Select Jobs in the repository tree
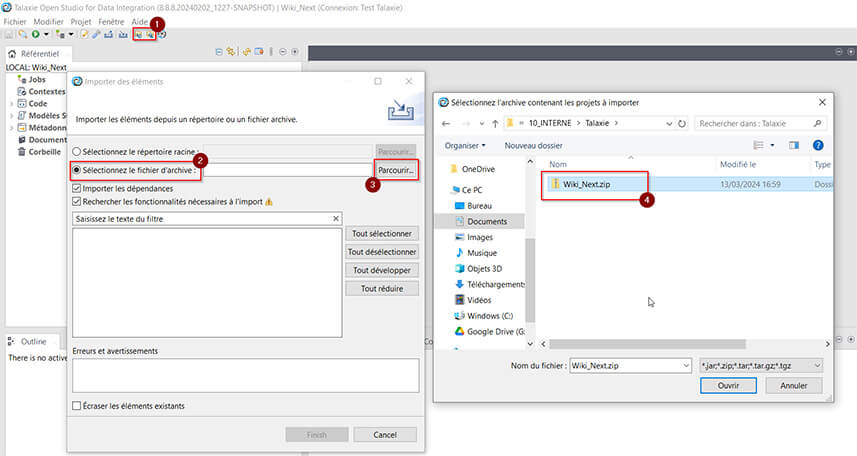 tap(37, 80)
